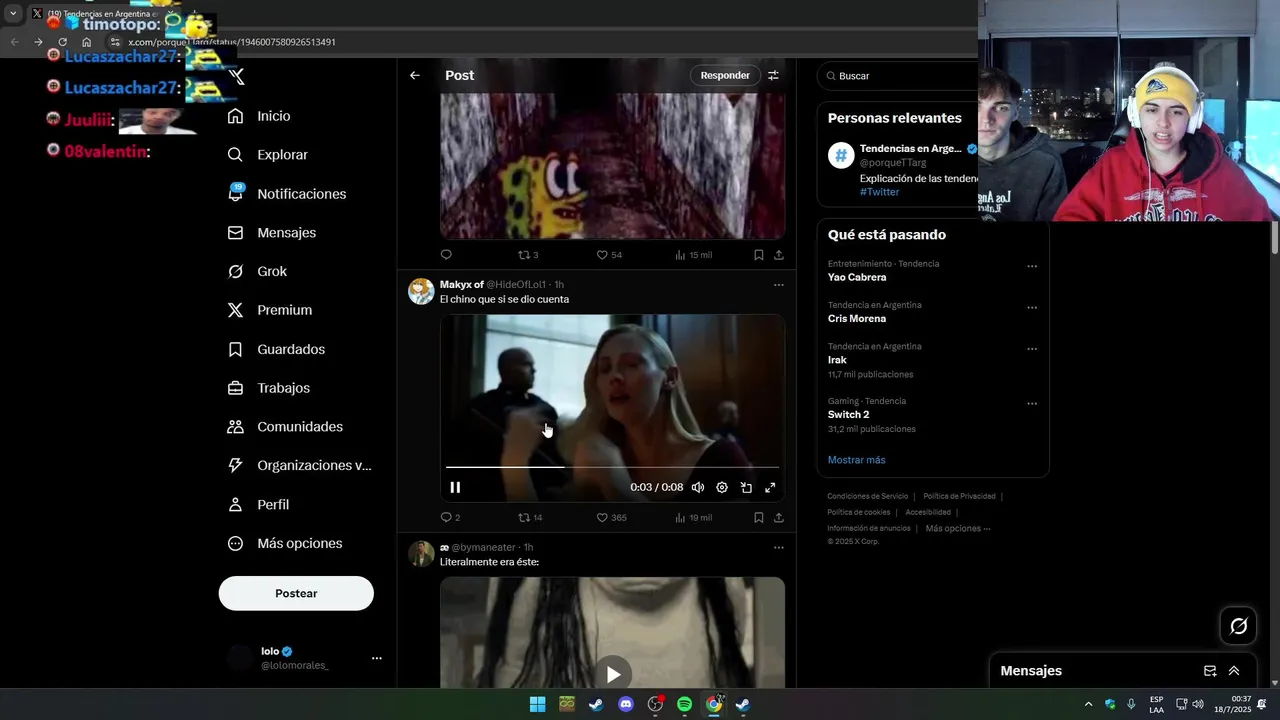Open more options on bymaneater post
Screen dimensions: 1280x720
click(x=779, y=548)
